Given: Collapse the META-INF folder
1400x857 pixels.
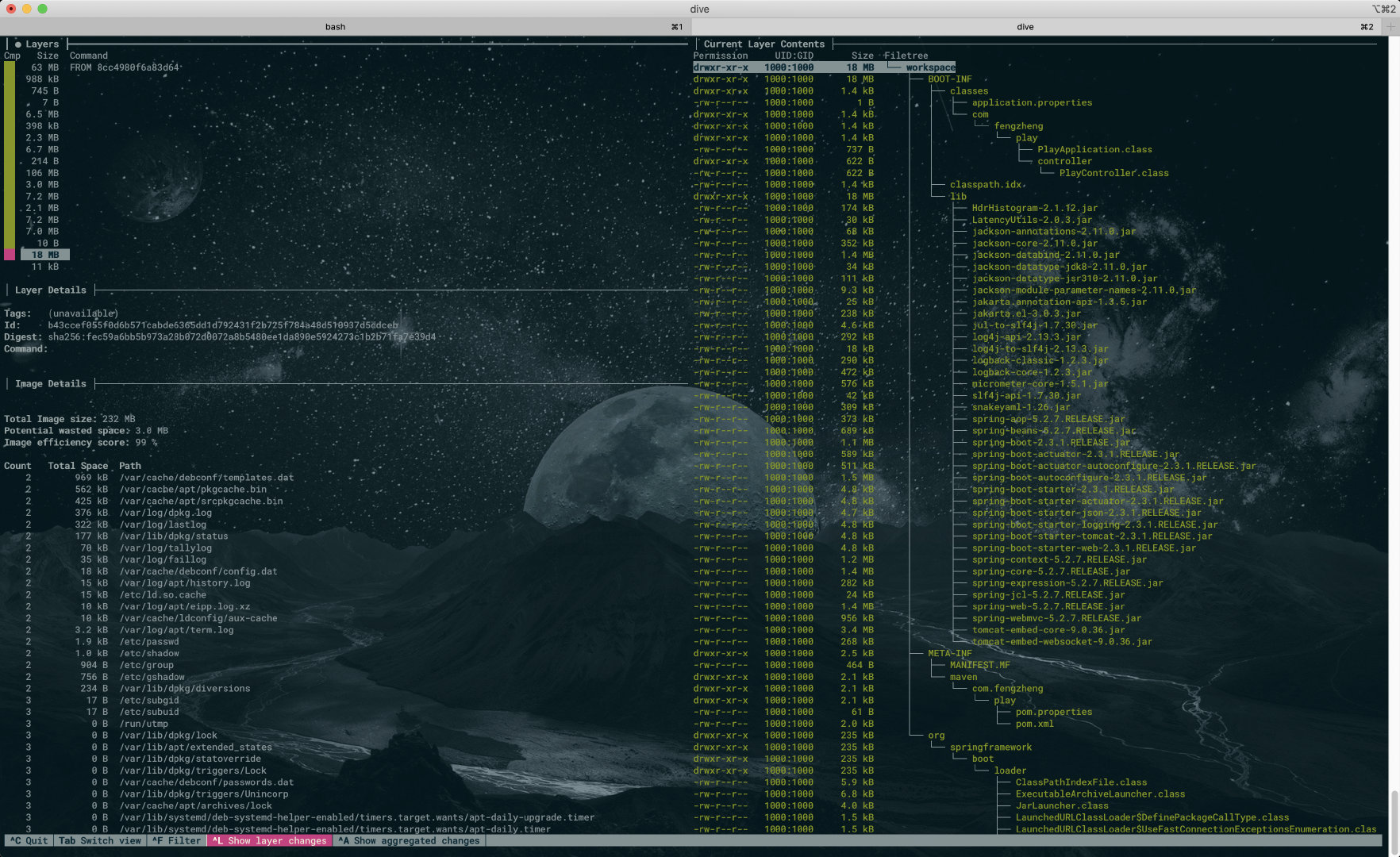Looking at the screenshot, I should pos(950,654).
